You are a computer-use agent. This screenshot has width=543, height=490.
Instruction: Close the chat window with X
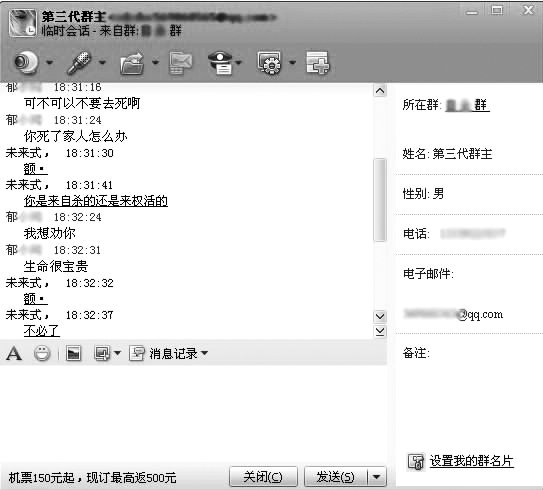[527, 10]
